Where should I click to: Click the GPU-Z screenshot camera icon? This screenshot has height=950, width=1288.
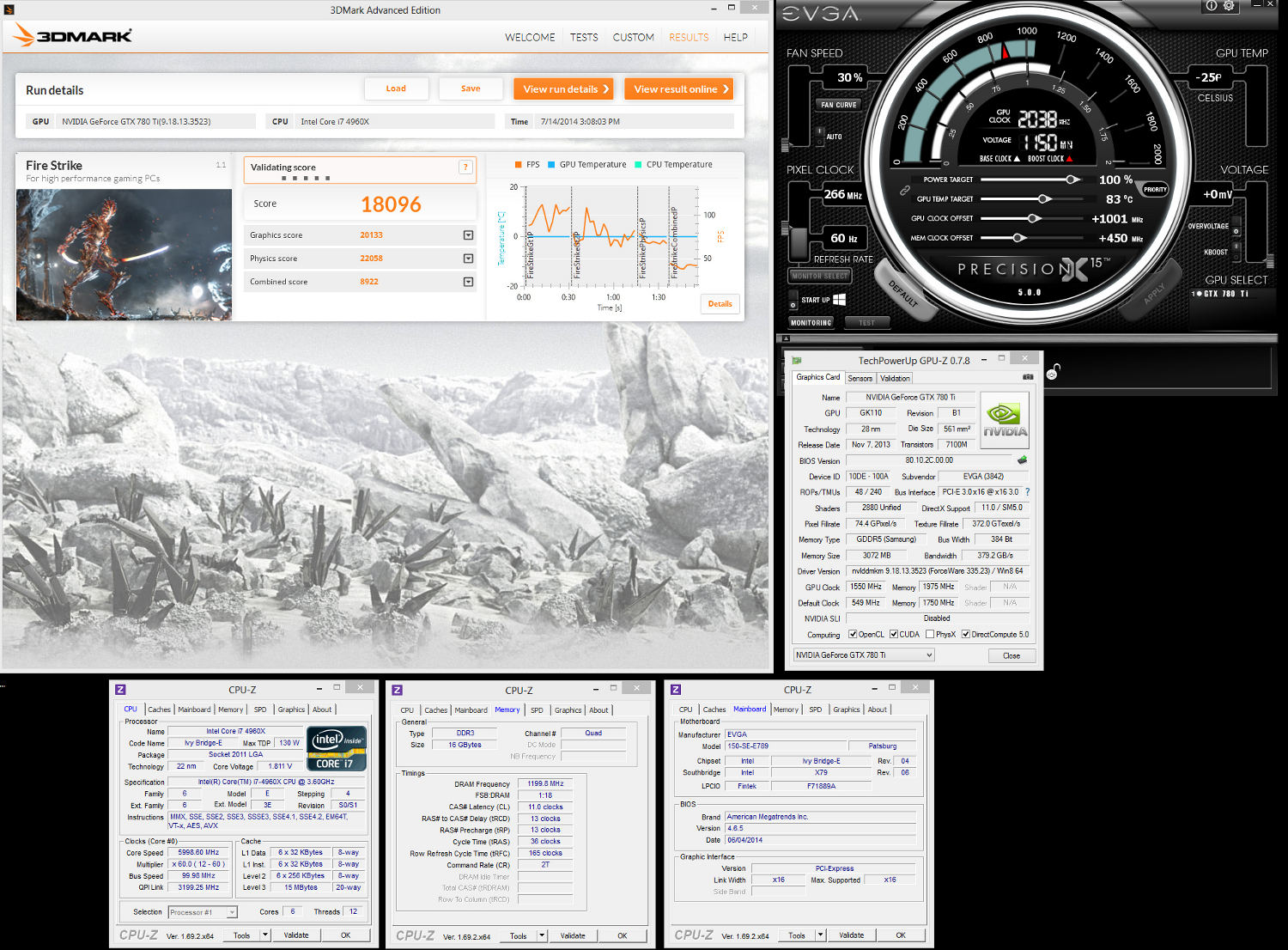click(x=1028, y=377)
